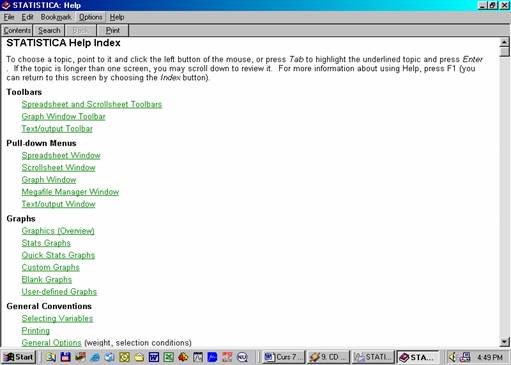Open Blank Graphs topic
Viewport: 511px width, 365px height.
tap(47, 280)
